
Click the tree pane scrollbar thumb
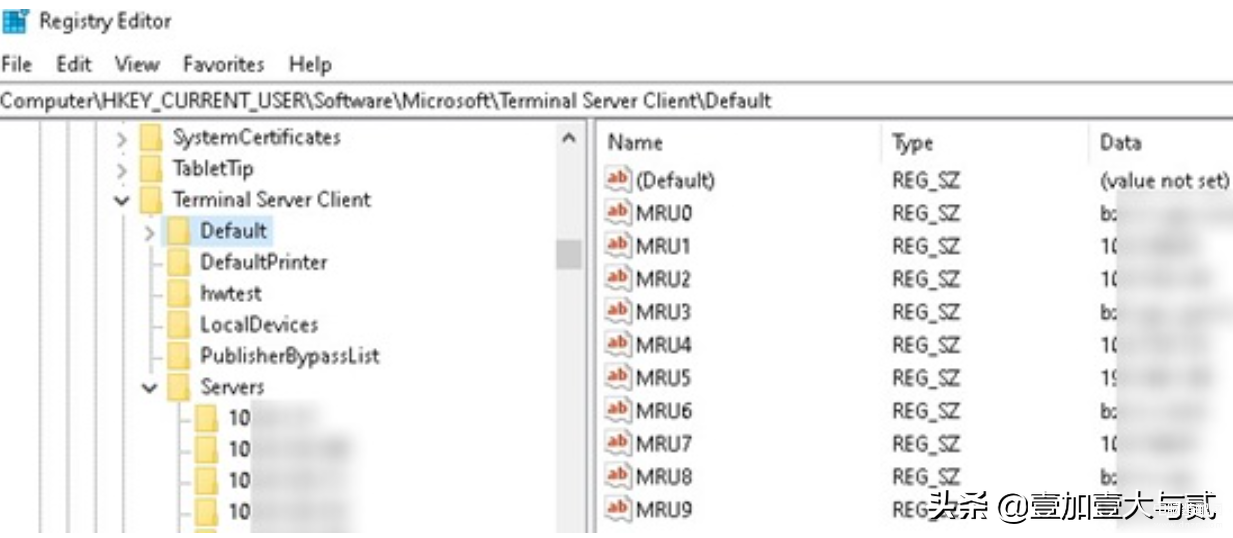[569, 254]
